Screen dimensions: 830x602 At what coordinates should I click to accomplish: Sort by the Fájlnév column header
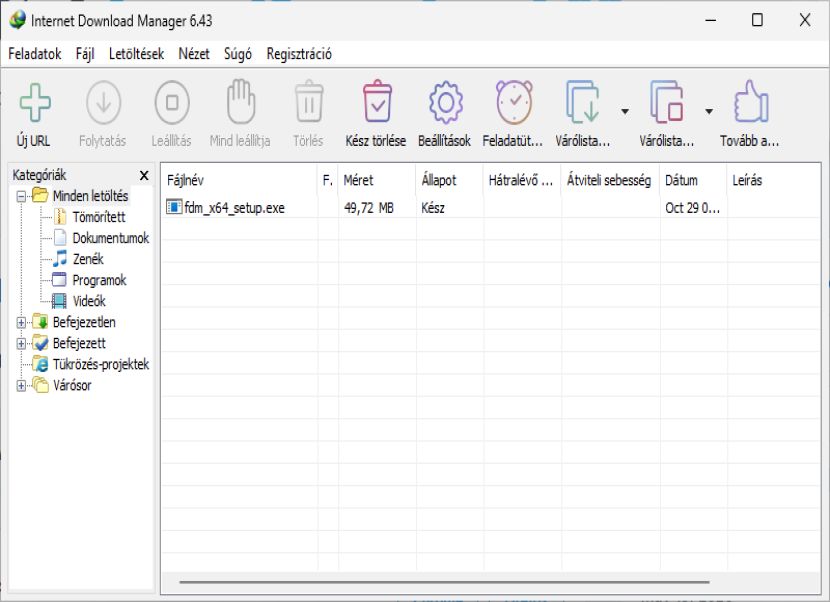(239, 181)
